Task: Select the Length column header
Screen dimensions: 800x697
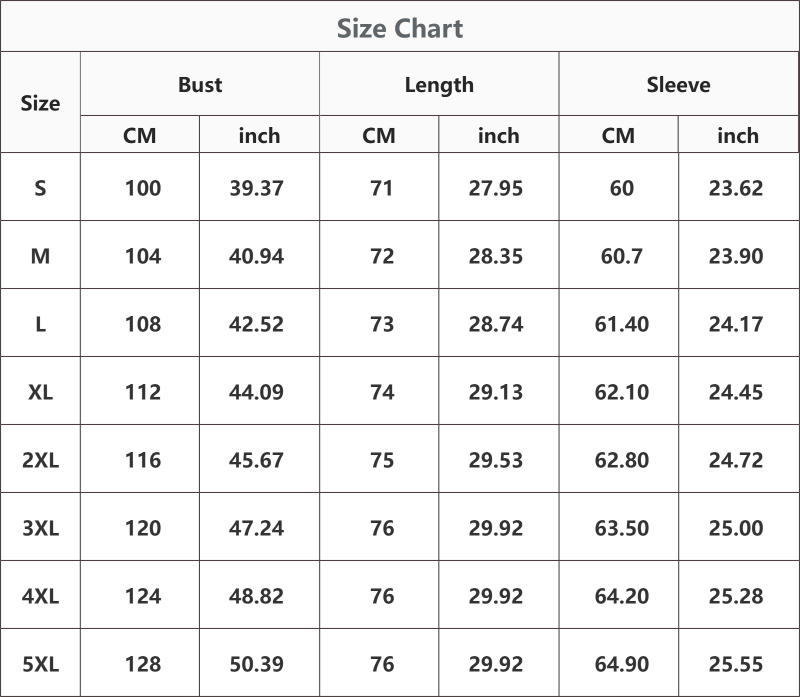Action: click(x=439, y=85)
